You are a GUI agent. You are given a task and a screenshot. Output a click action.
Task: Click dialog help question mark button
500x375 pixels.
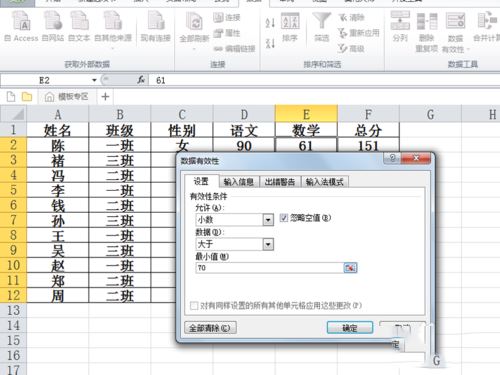coord(392,158)
